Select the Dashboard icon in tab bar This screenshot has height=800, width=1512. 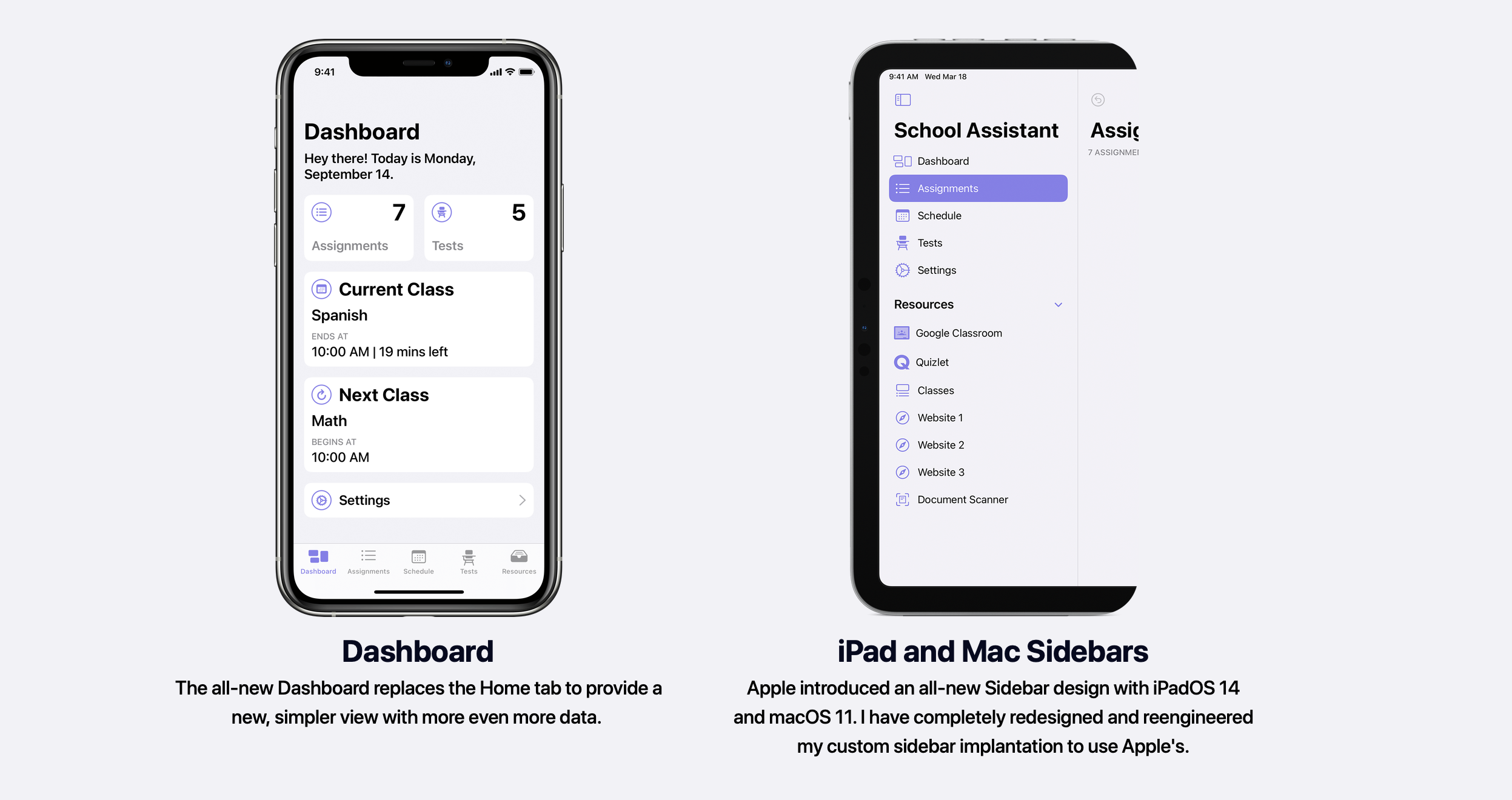[317, 557]
